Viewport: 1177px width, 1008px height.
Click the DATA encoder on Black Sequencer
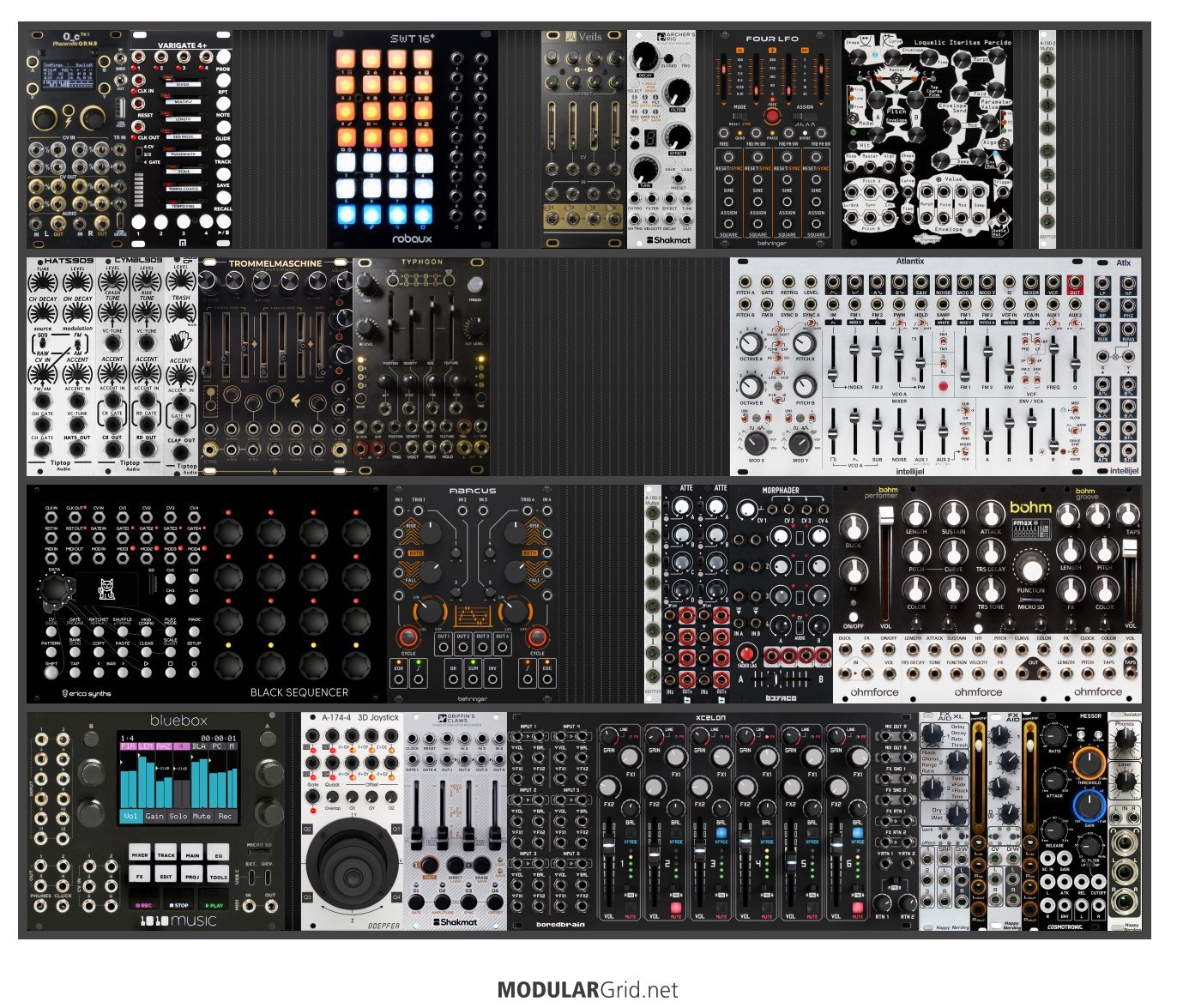[56, 590]
